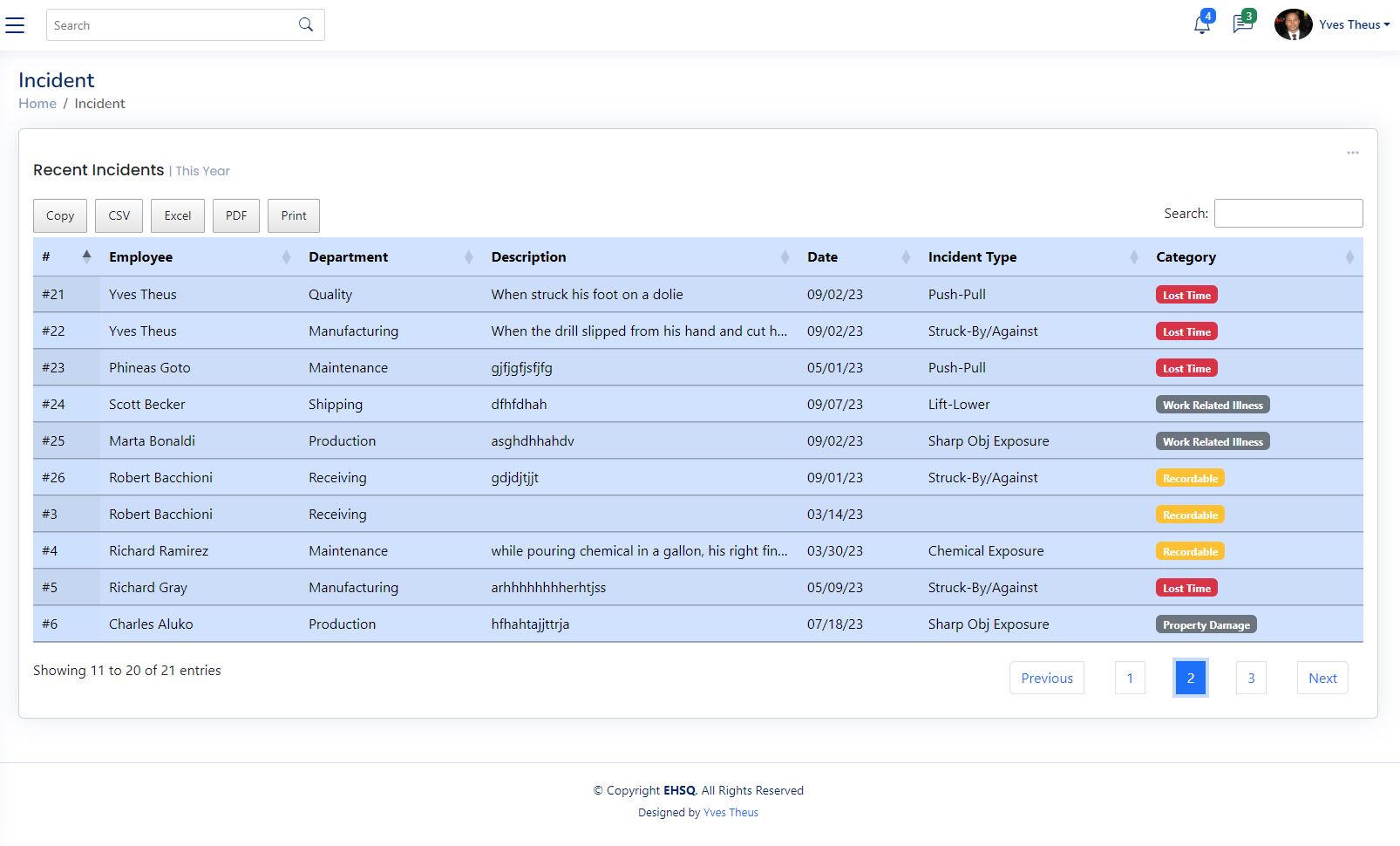Open the three-dot card options menu
The height and width of the screenshot is (846, 1400).
1352,153
